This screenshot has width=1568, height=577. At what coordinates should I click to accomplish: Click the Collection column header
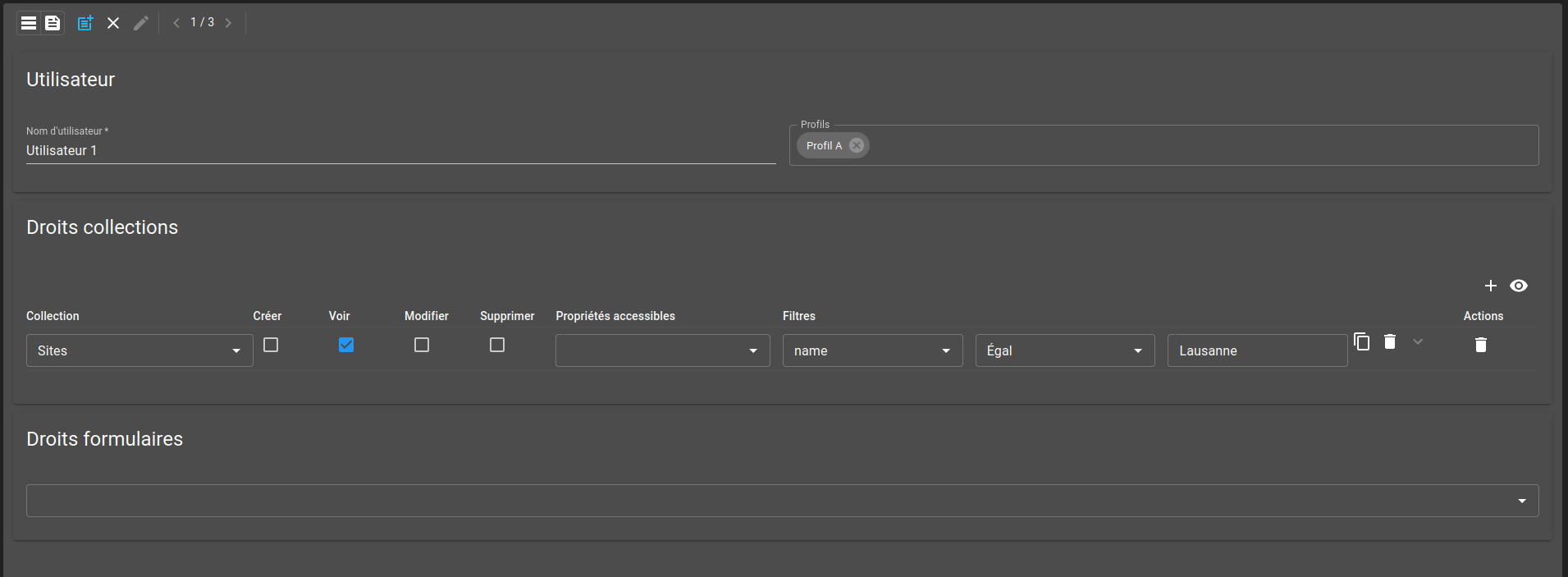(x=53, y=316)
